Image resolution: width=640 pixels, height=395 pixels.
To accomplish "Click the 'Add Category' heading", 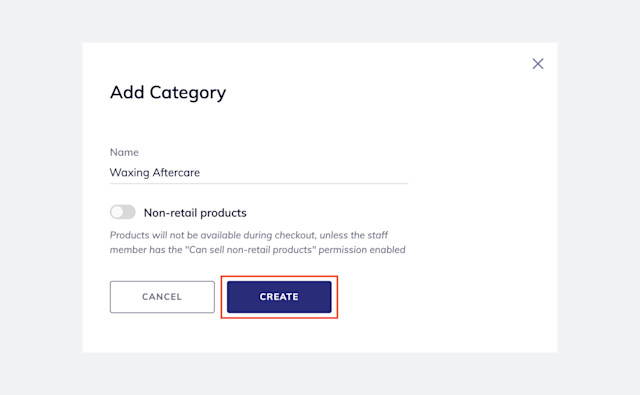I will pyautogui.click(x=168, y=93).
